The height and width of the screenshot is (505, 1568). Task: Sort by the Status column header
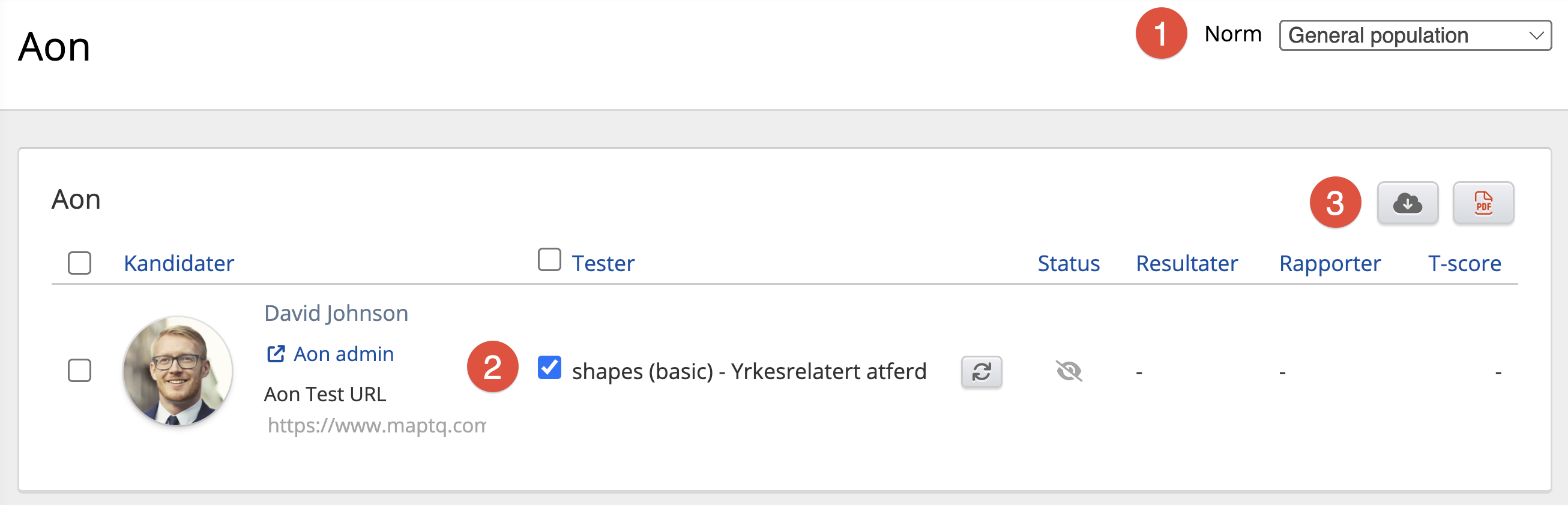[x=1069, y=263]
